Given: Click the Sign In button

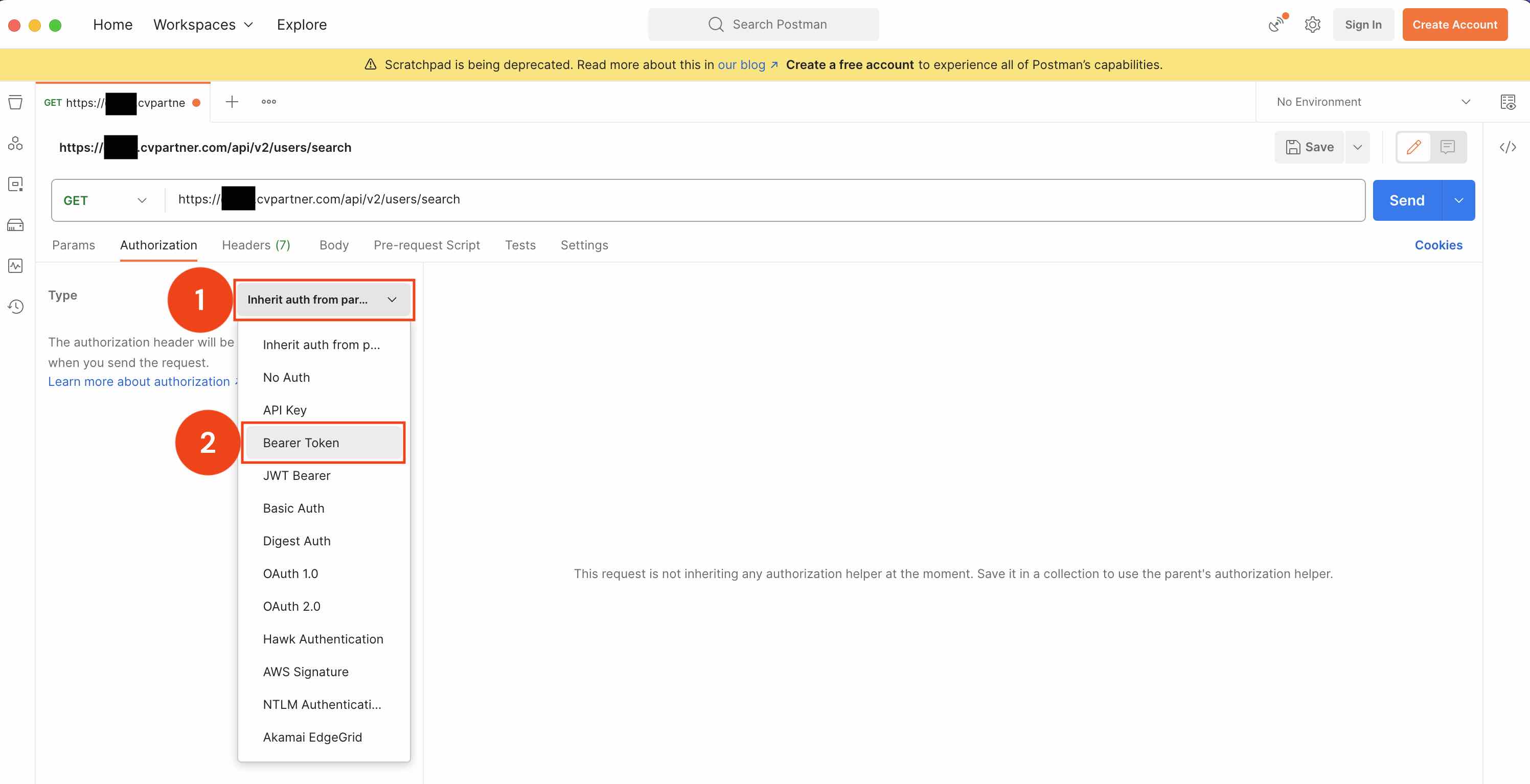Looking at the screenshot, I should tap(1363, 25).
